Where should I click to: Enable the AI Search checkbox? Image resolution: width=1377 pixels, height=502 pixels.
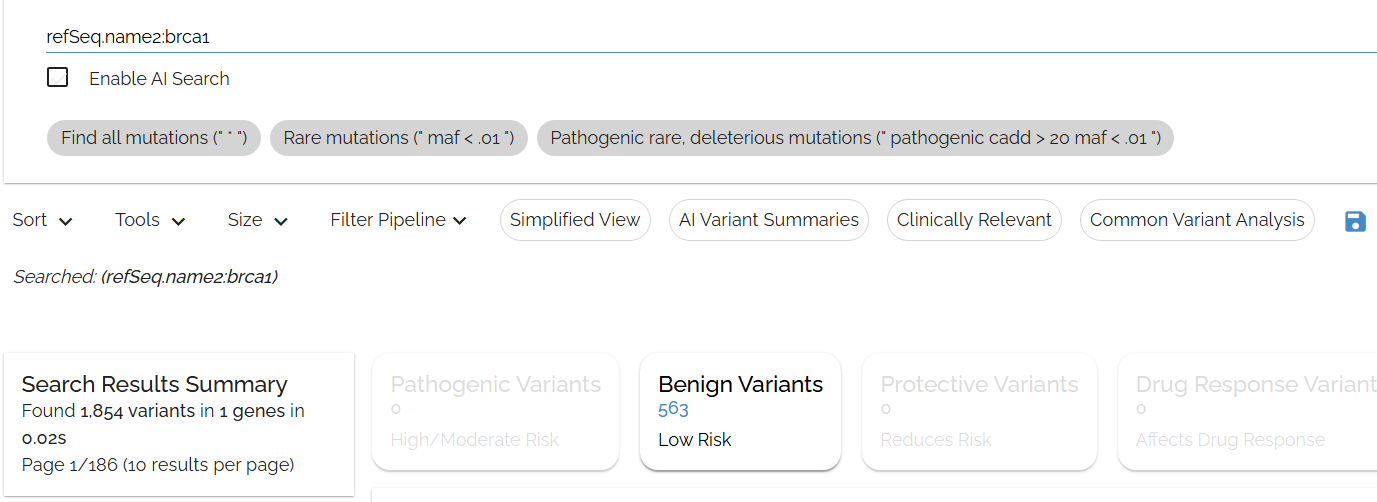point(58,78)
